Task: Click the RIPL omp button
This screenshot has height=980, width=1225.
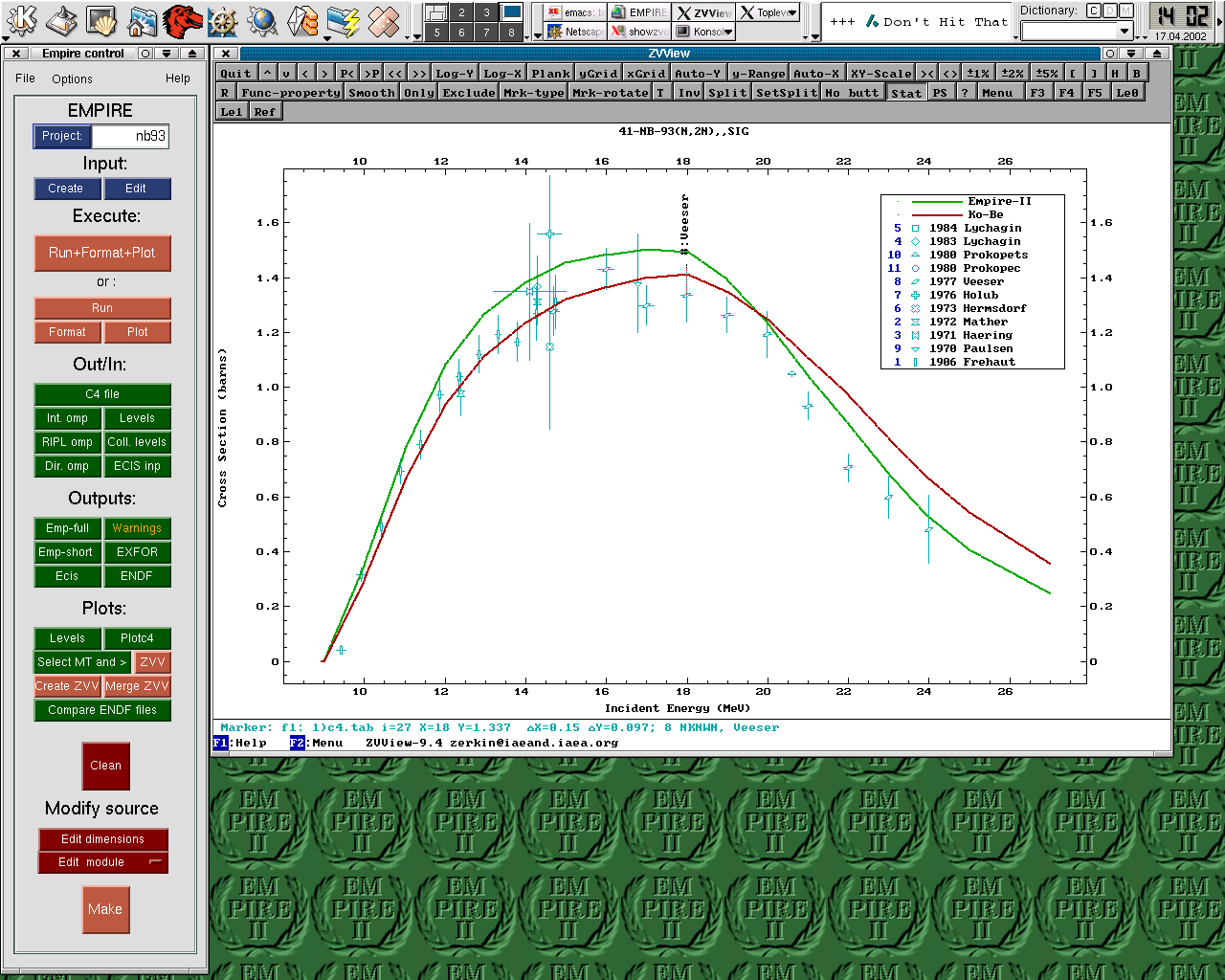Action: coord(67,442)
